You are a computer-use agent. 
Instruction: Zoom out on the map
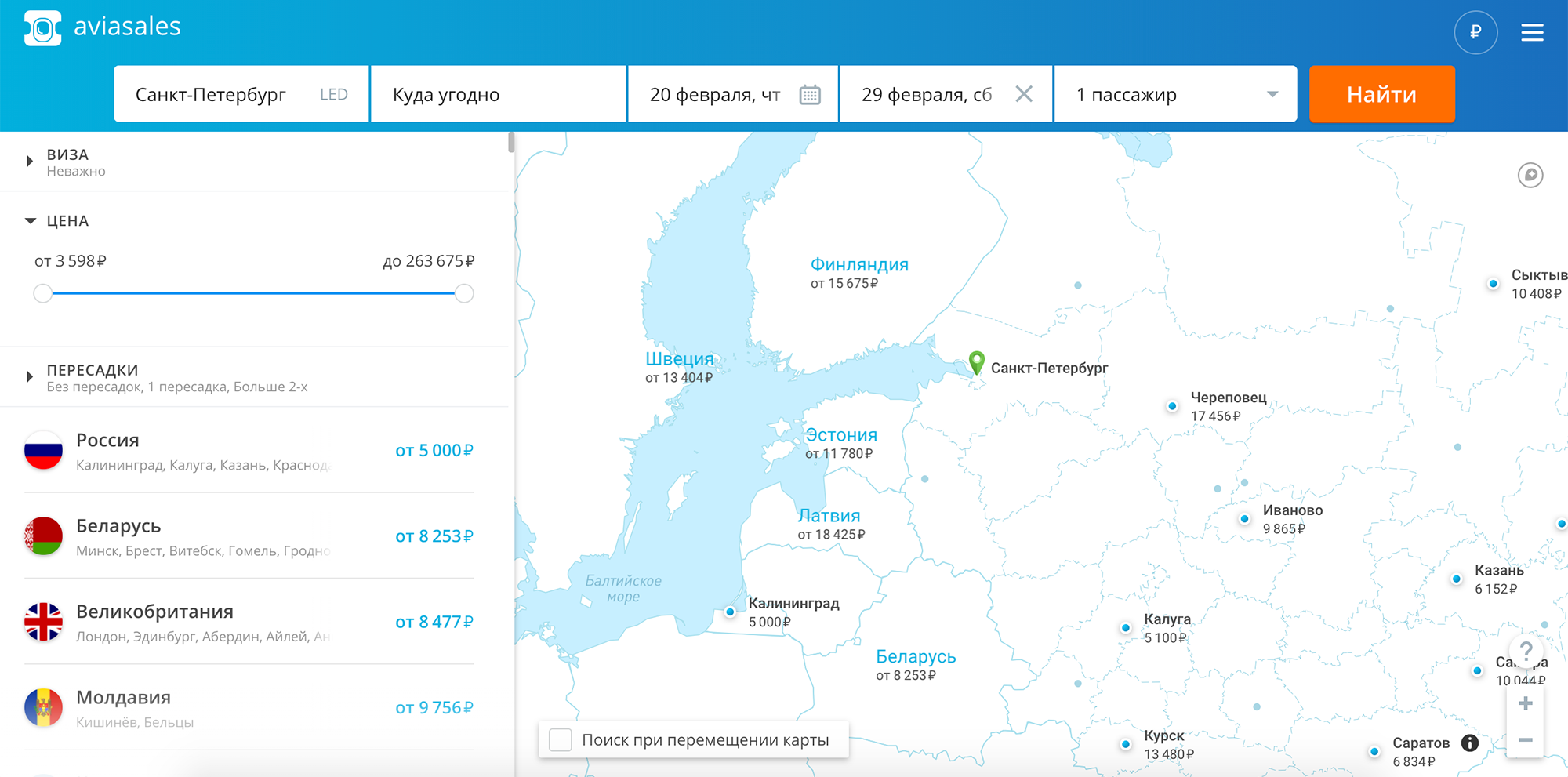pos(1525,739)
